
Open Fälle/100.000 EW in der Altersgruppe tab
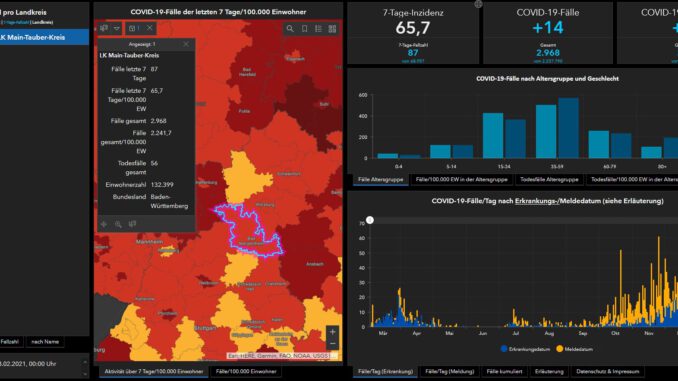(x=461, y=179)
